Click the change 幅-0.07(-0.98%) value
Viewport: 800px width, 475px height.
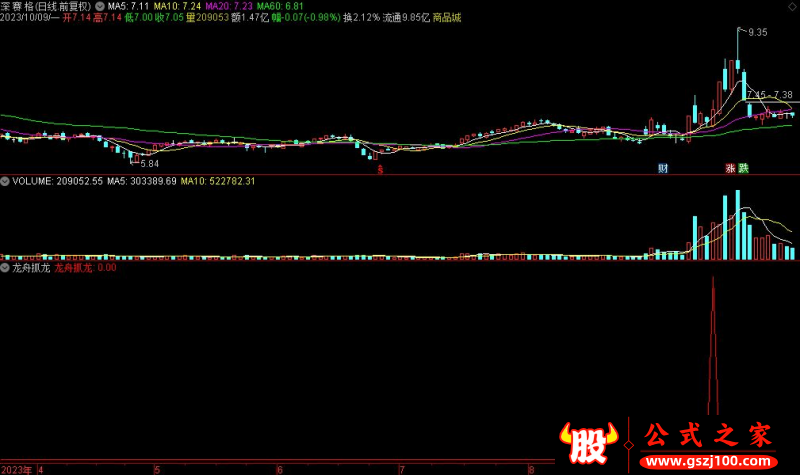(x=306, y=18)
